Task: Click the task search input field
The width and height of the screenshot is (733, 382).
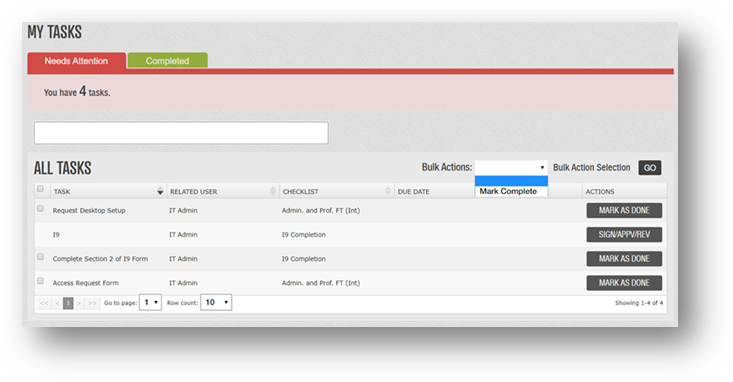Action: coord(181,133)
